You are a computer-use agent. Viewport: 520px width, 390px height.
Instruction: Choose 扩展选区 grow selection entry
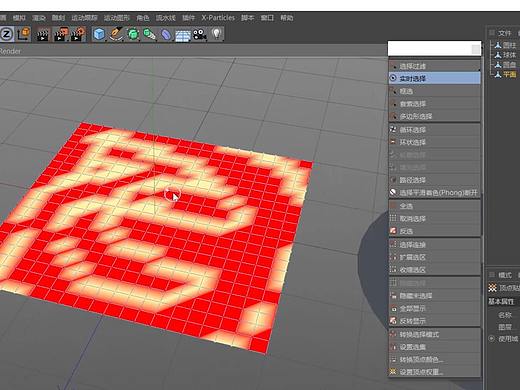pos(435,257)
